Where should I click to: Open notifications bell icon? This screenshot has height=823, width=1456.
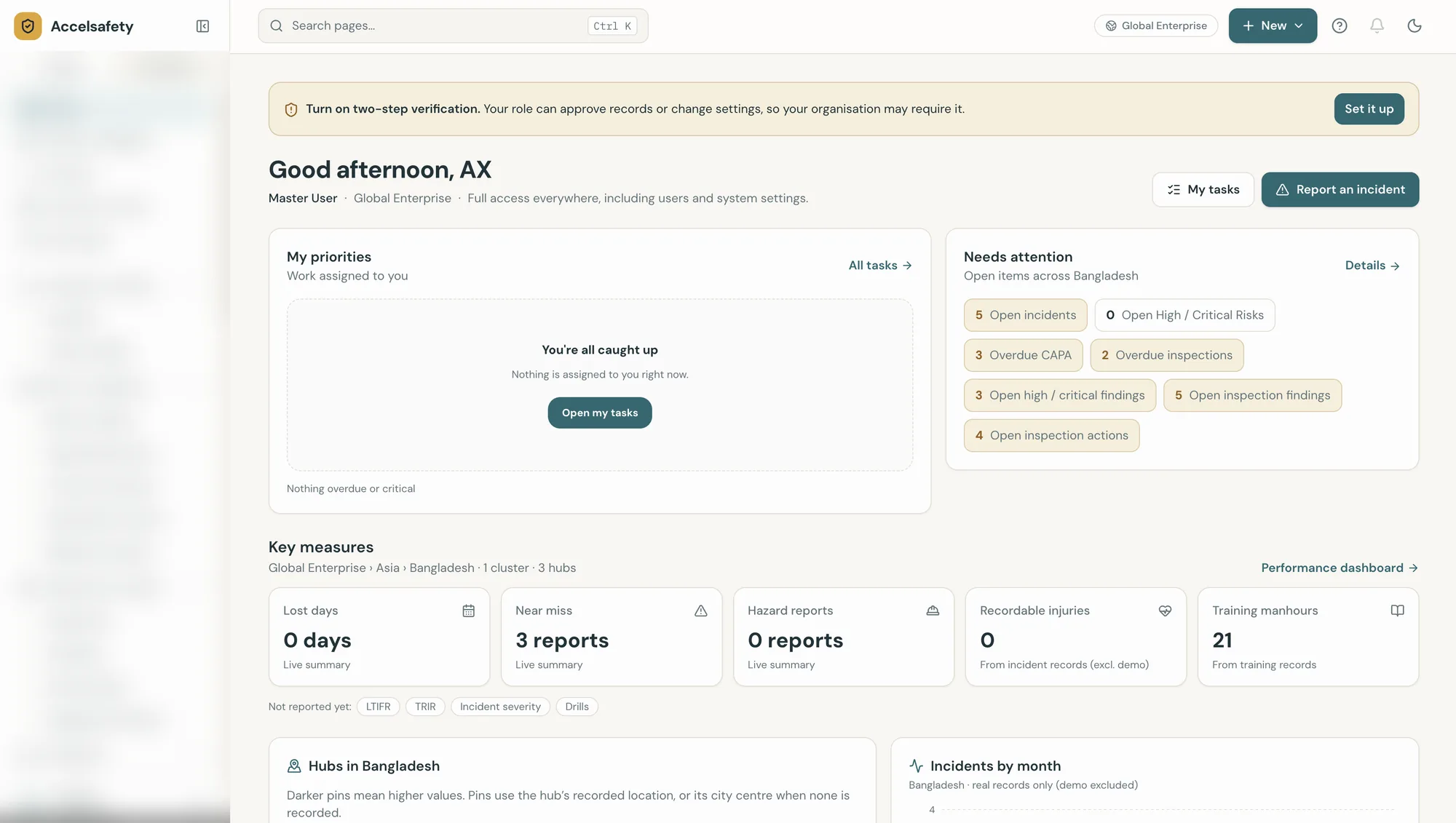(x=1377, y=26)
